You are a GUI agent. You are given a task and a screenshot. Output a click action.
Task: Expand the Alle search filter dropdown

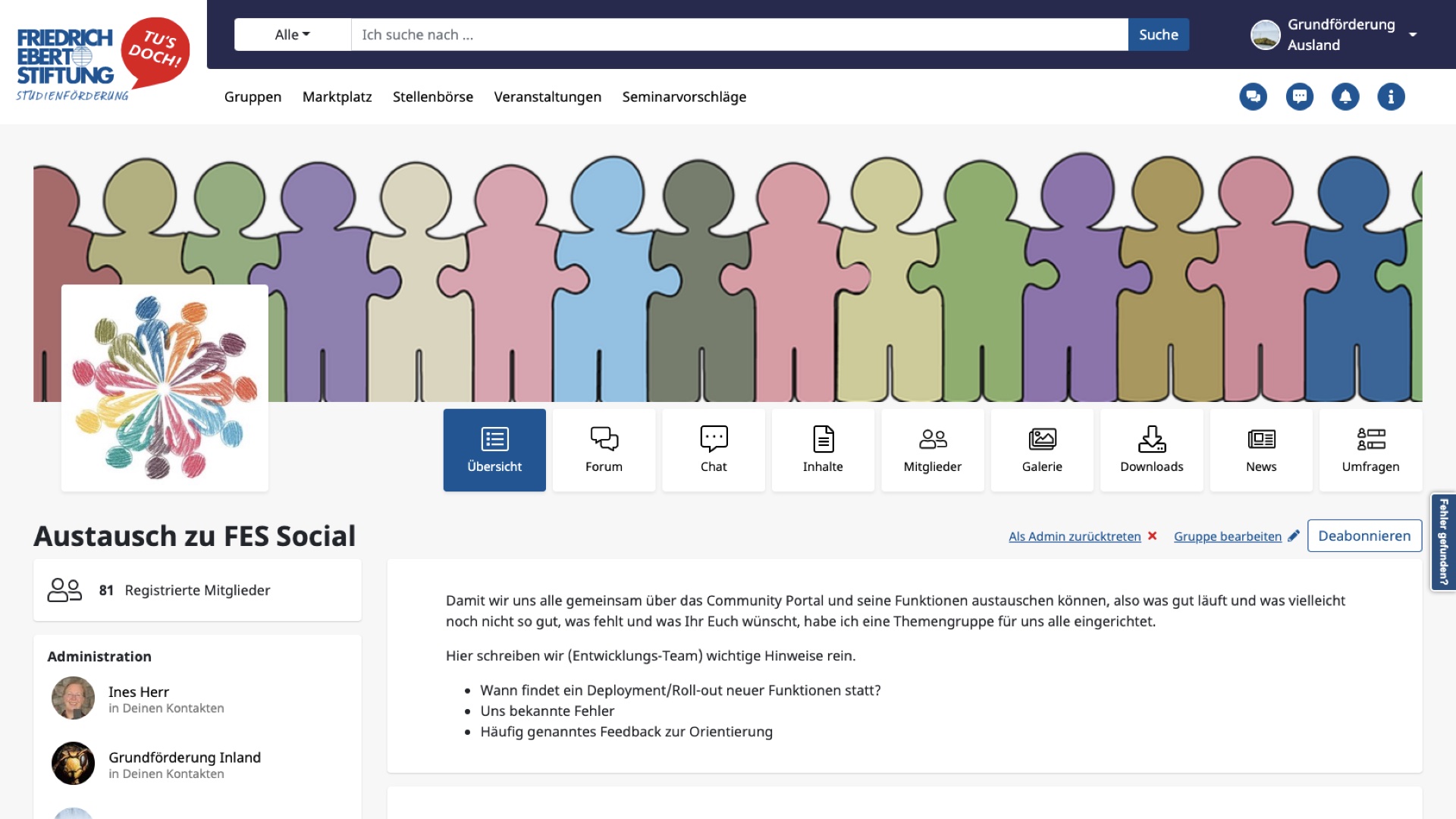tap(293, 35)
